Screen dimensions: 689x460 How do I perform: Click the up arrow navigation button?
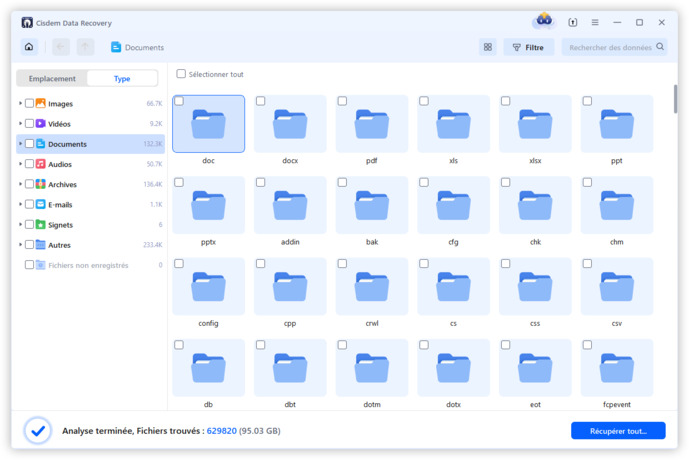pos(85,47)
